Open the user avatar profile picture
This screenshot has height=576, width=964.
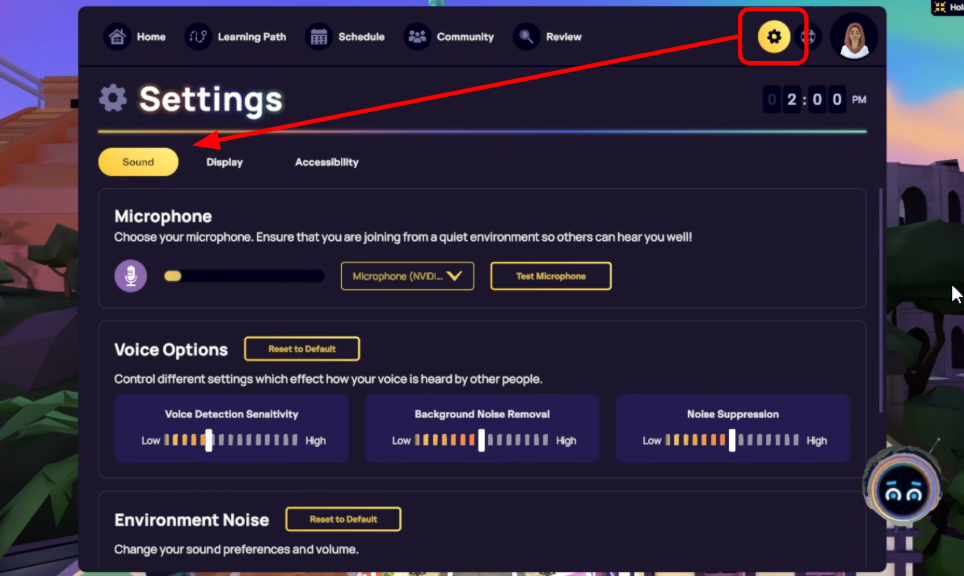pyautogui.click(x=853, y=38)
